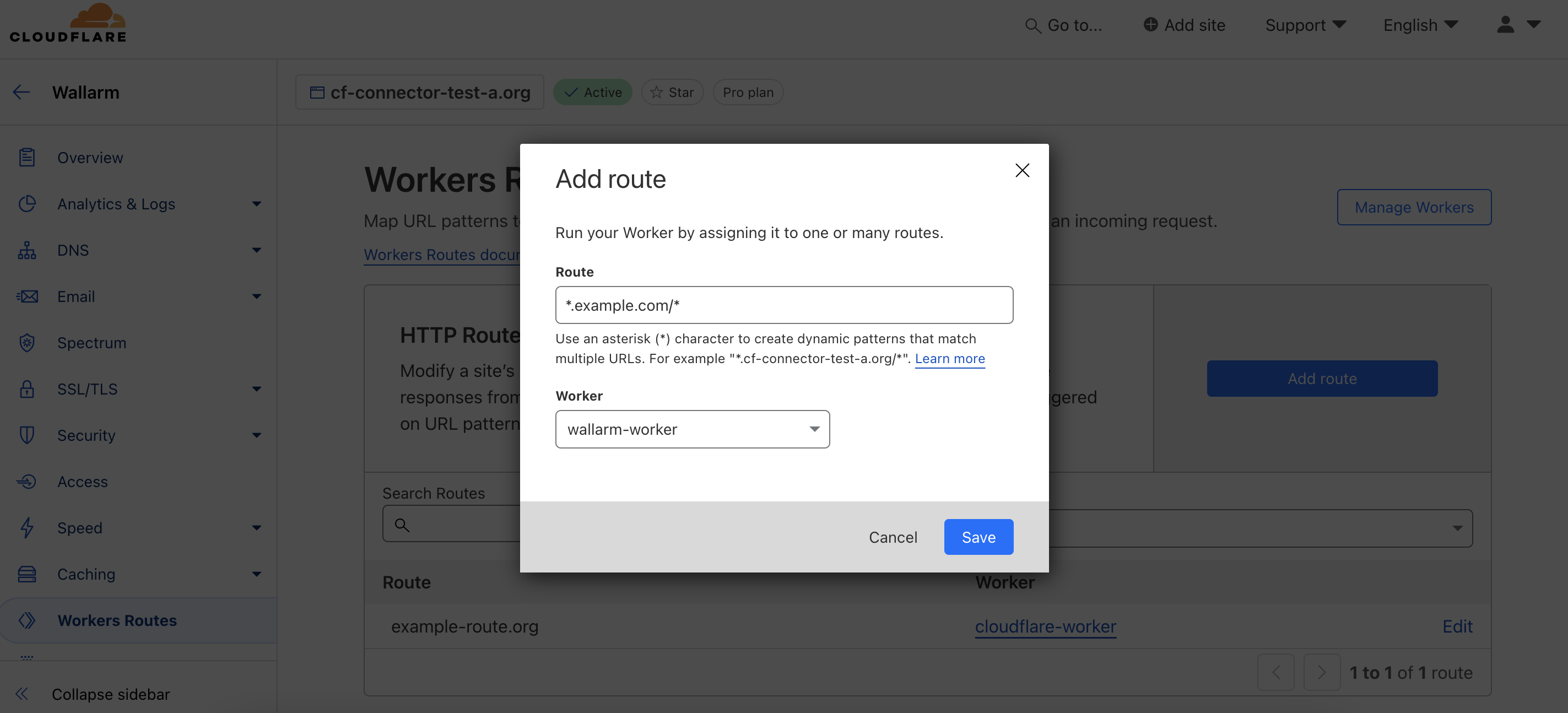This screenshot has height=713, width=1568.
Task: Click the SSL/TLS padlock icon
Action: [x=27, y=388]
